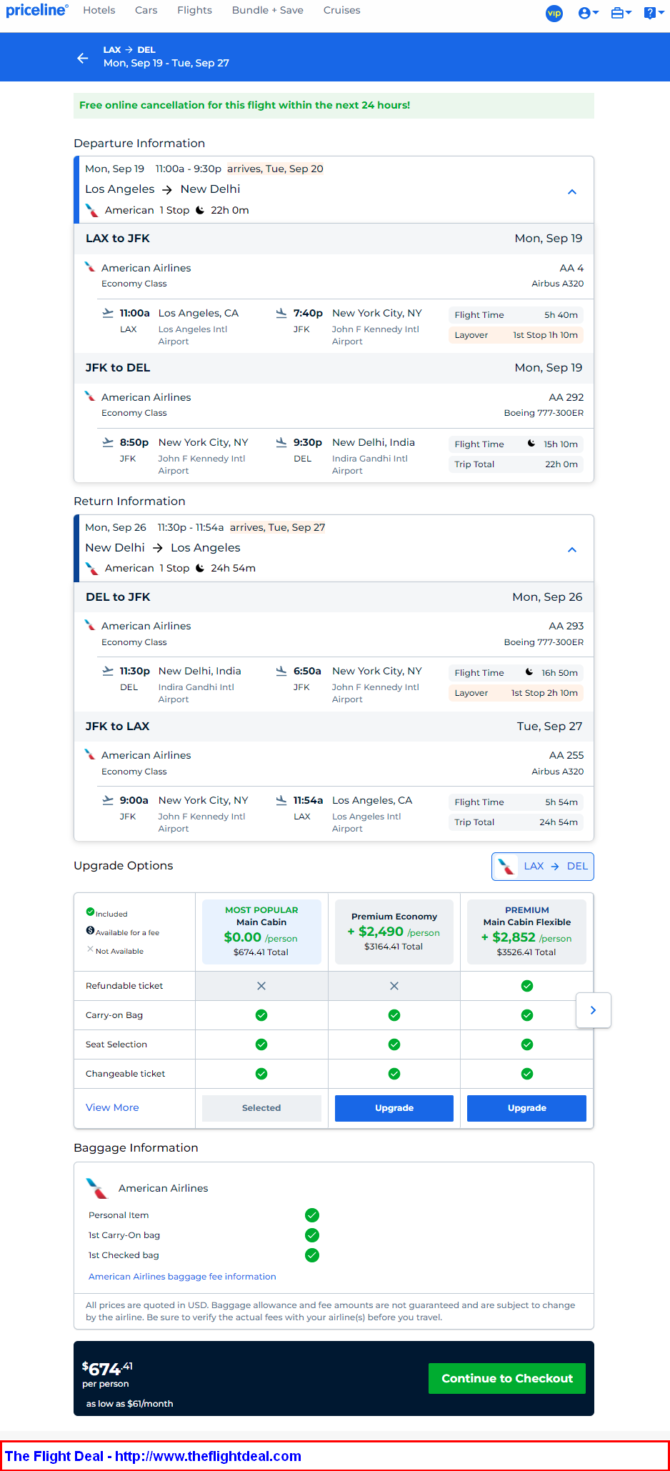Click the Priceline logo
This screenshot has width=670, height=1471.
pos(37,11)
